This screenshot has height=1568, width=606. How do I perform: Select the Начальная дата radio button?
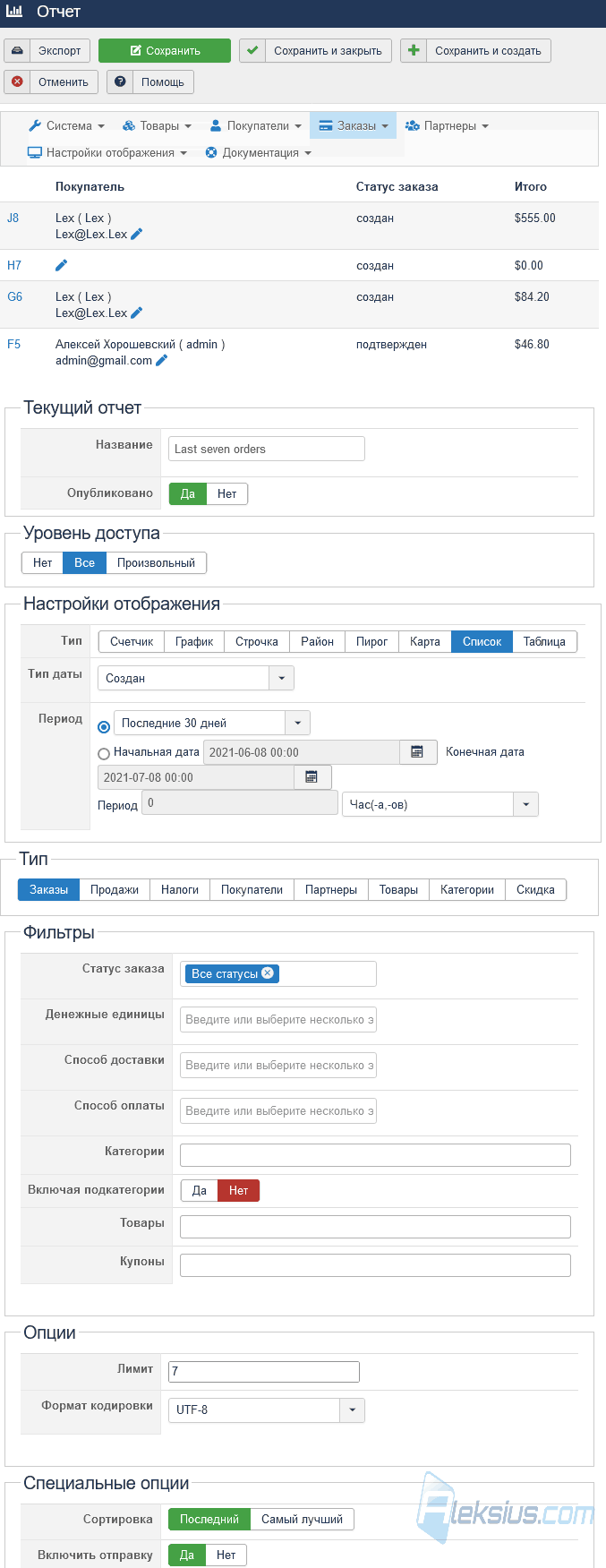coord(104,754)
